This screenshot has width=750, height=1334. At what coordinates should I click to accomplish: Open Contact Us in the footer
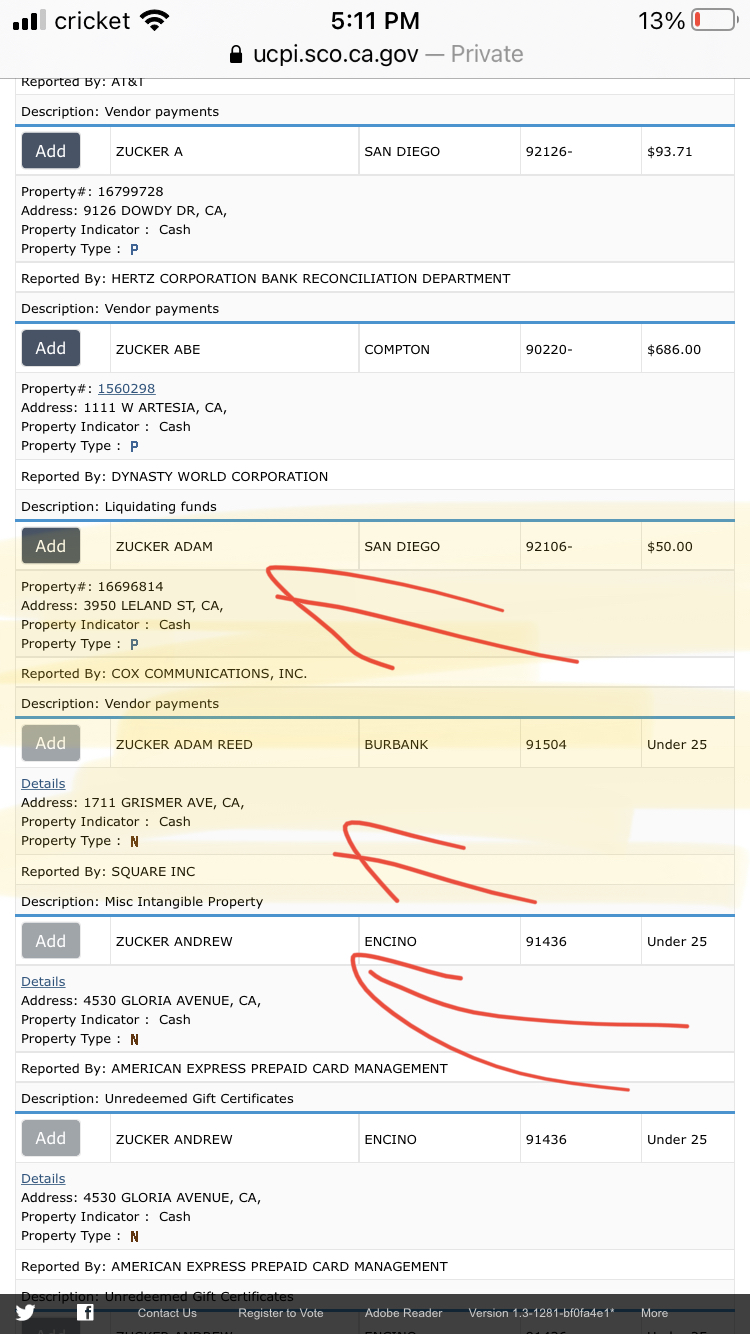point(167,1313)
